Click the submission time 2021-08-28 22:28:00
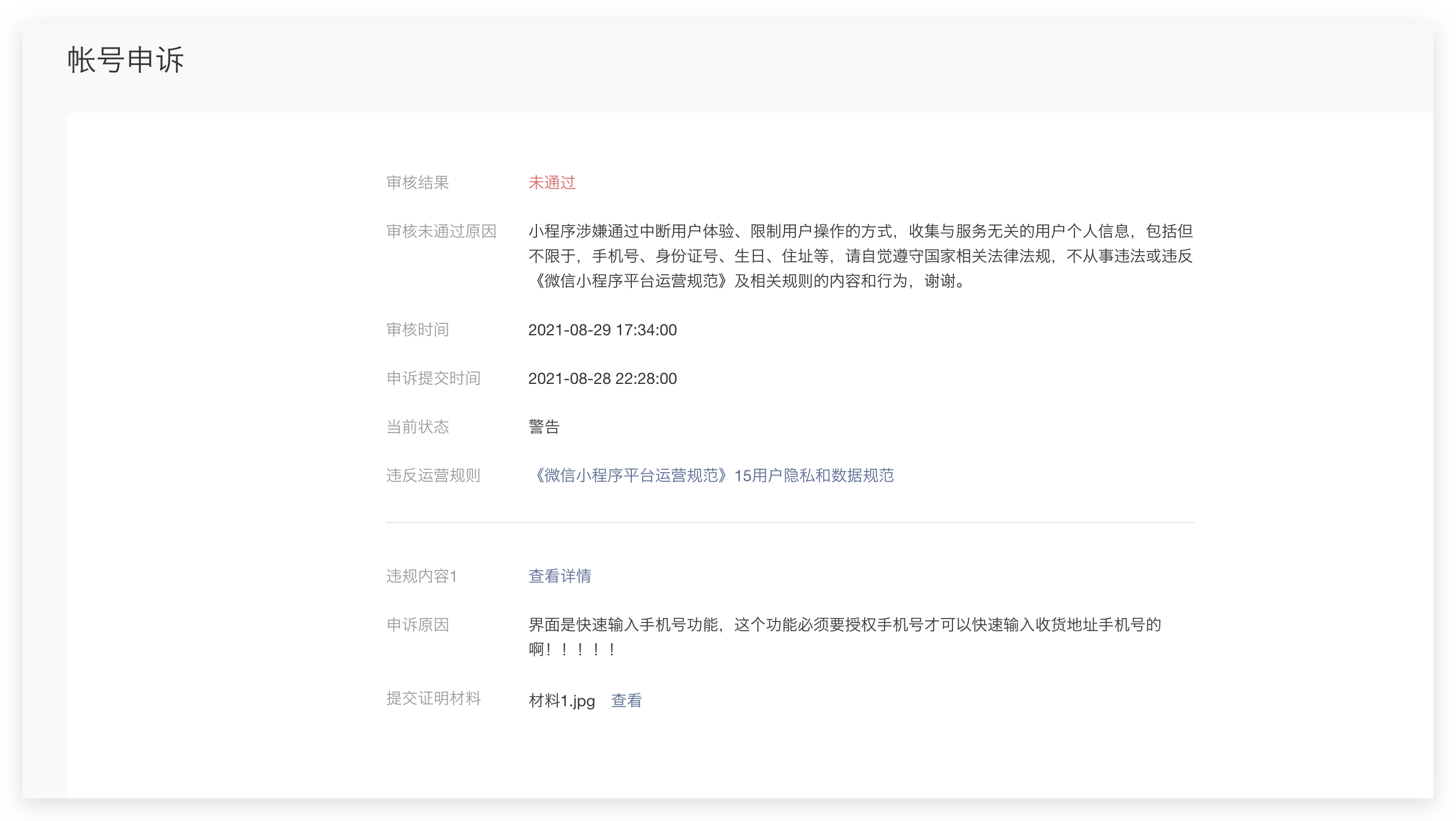 coord(602,378)
